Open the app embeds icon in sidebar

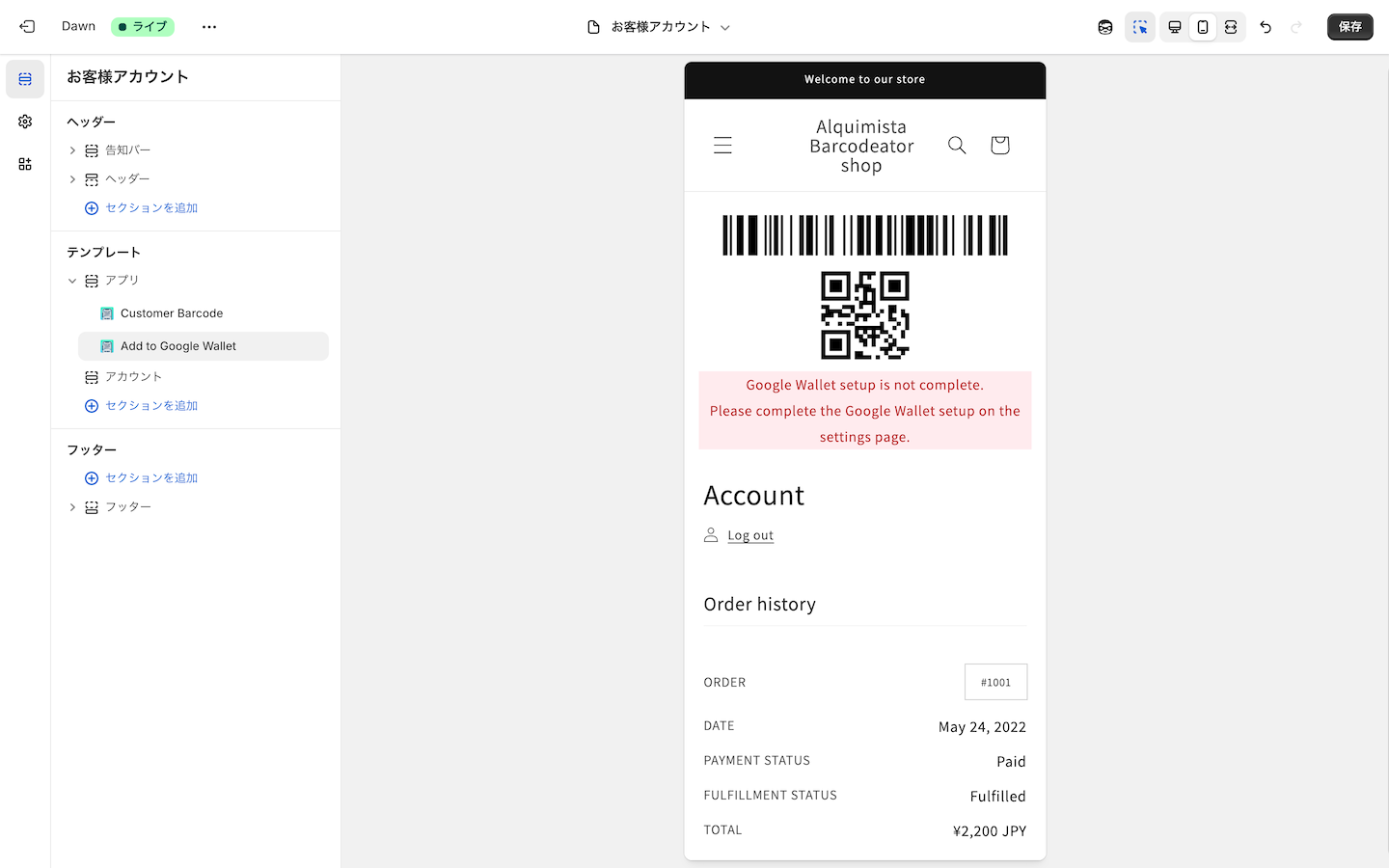pos(25,164)
